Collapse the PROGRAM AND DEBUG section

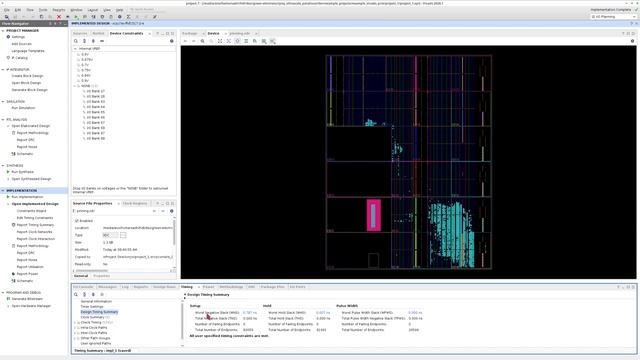pyautogui.click(x=3, y=293)
